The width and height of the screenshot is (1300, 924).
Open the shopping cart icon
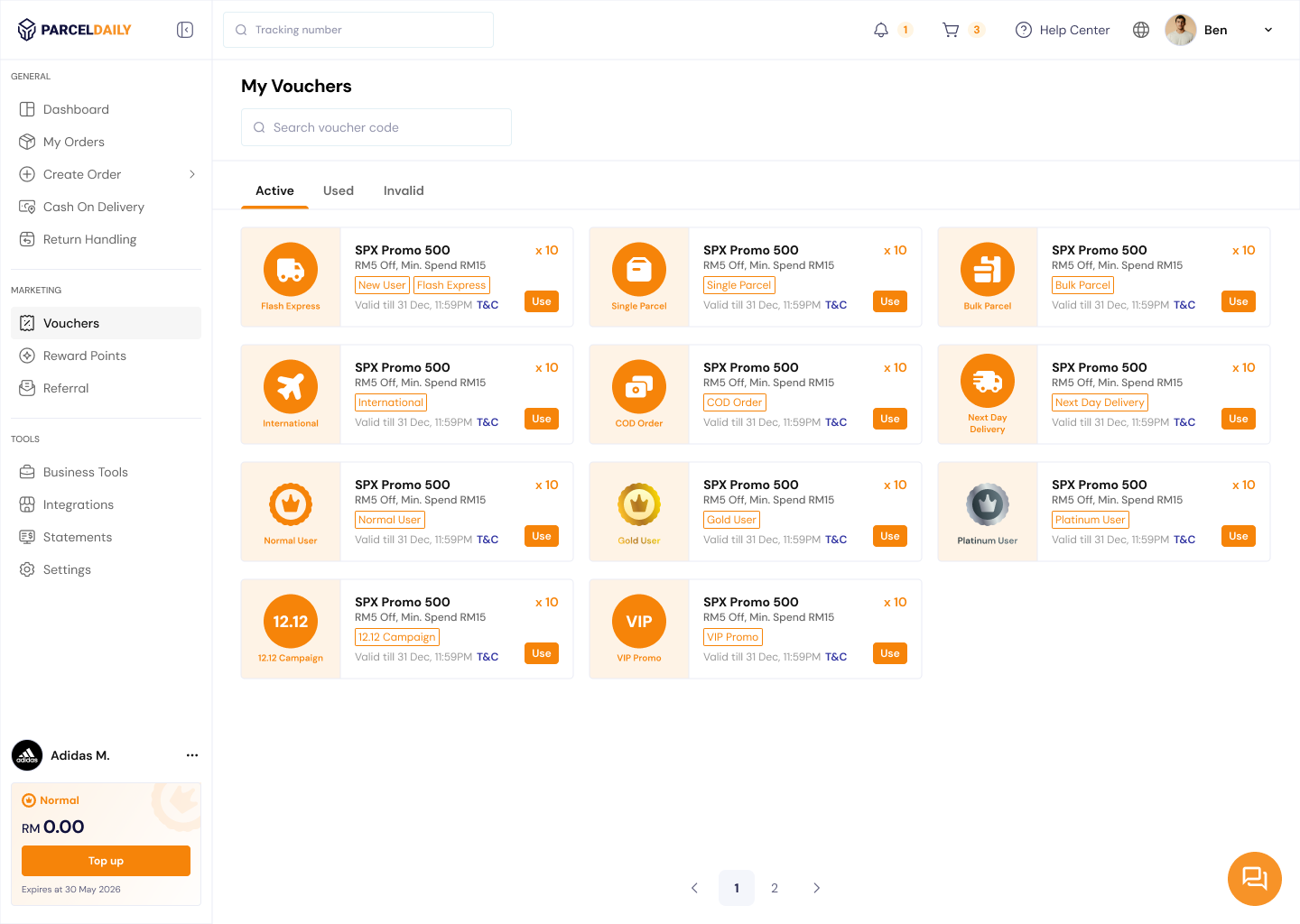[x=951, y=30]
